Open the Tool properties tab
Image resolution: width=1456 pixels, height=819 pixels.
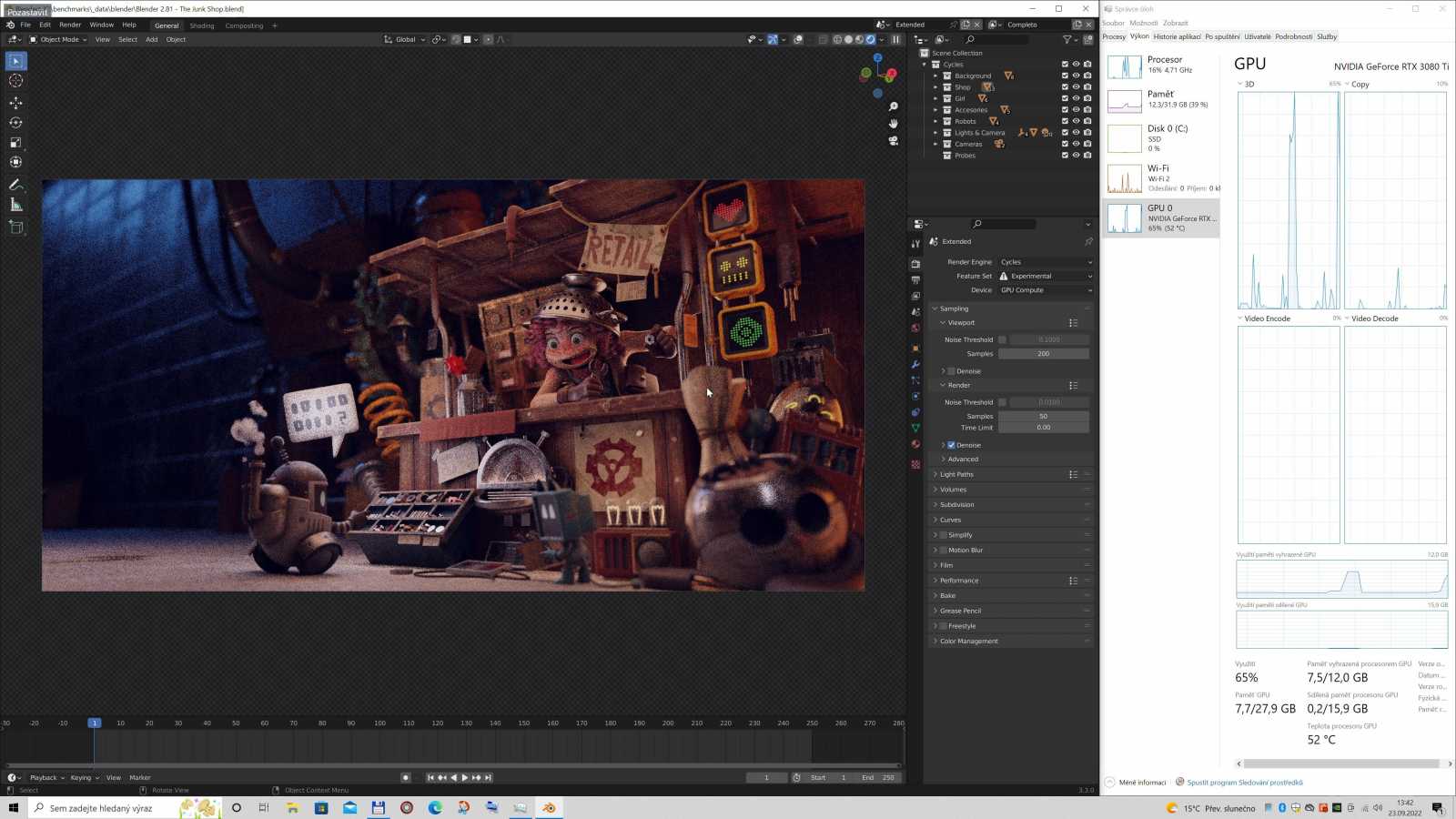(915, 244)
